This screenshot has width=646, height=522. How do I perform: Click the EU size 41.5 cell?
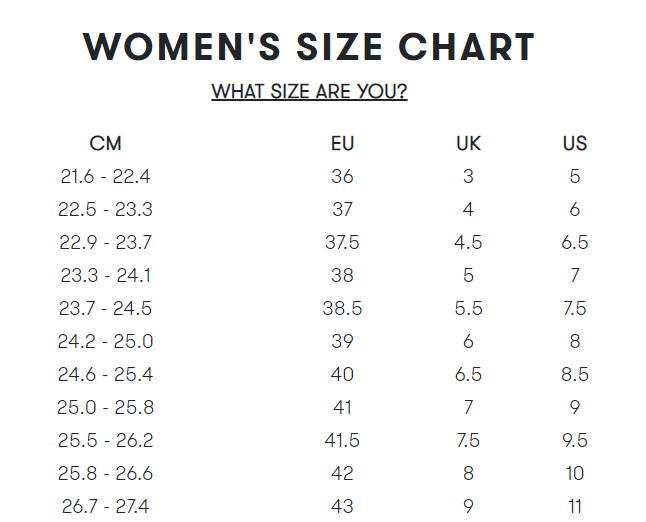pos(342,440)
